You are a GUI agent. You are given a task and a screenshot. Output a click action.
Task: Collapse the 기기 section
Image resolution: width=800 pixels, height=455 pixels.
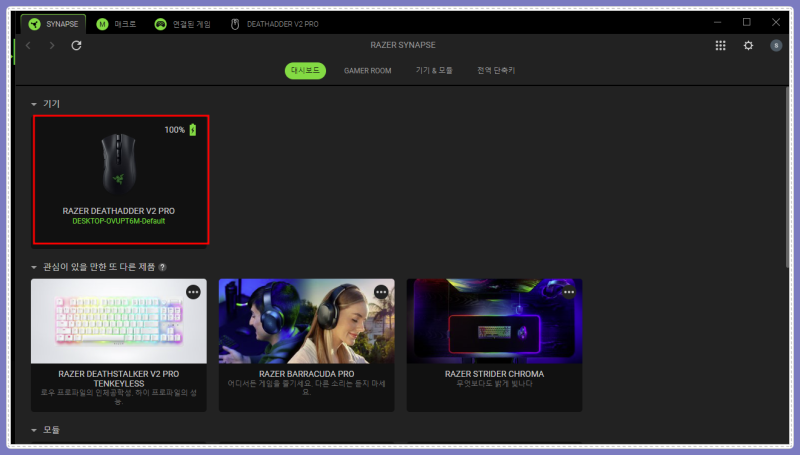(x=34, y=104)
